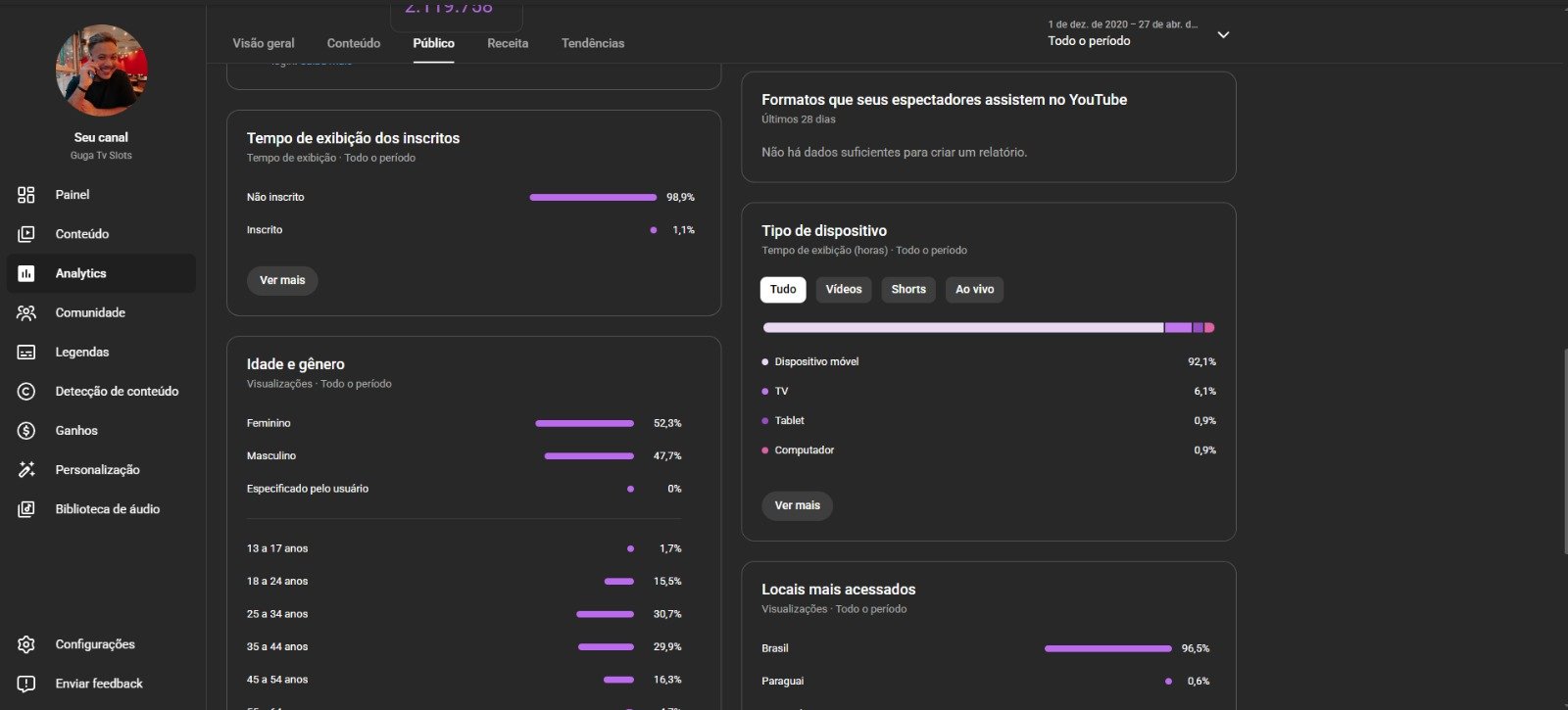
Task: Expand the date range dropdown arrow
Action: [1223, 34]
